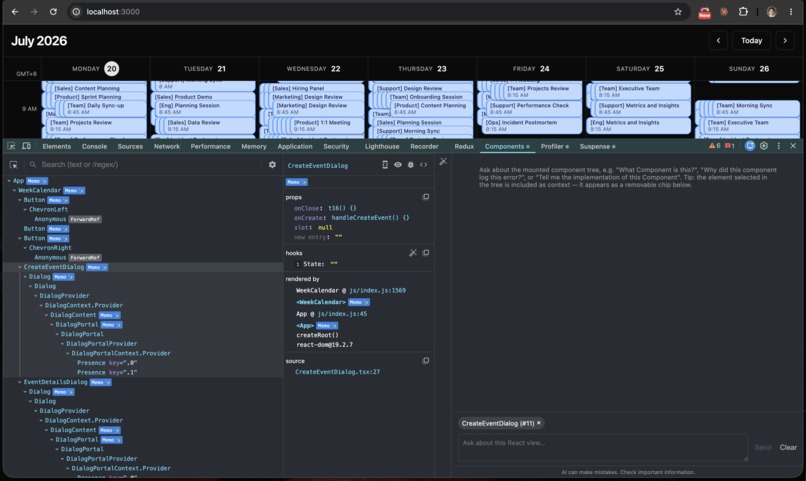Collapse the first DialogPortalProvider node
This screenshot has width=806, height=481.
point(63,344)
